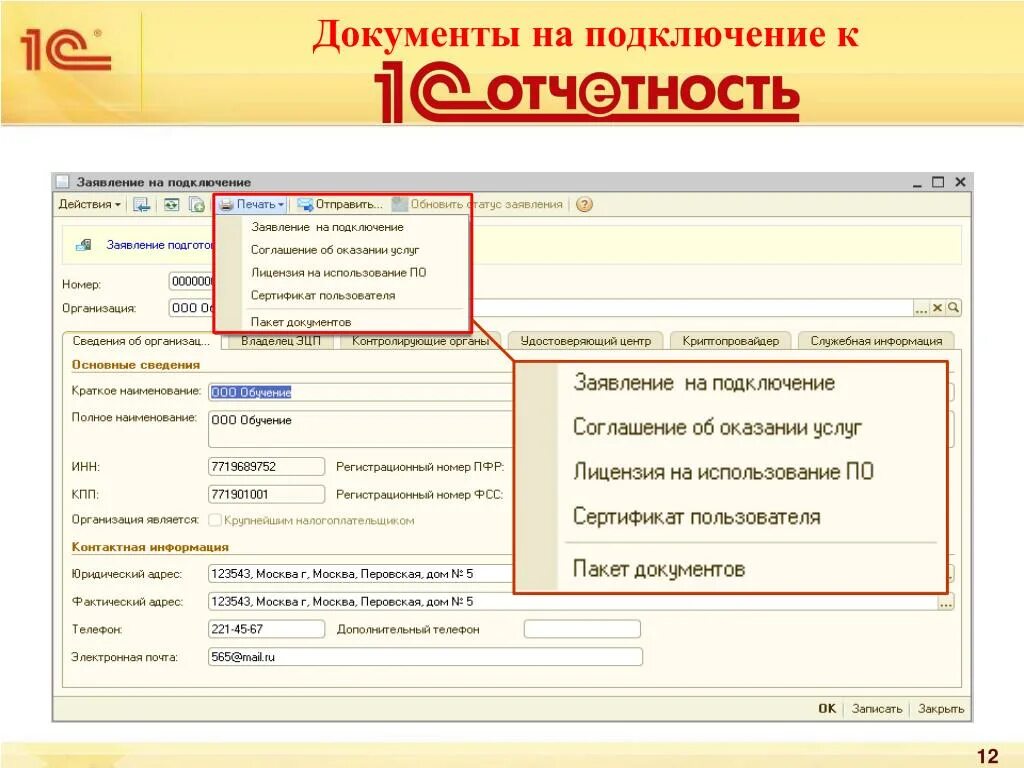Open the Действия dropdown menu

[x=89, y=204]
